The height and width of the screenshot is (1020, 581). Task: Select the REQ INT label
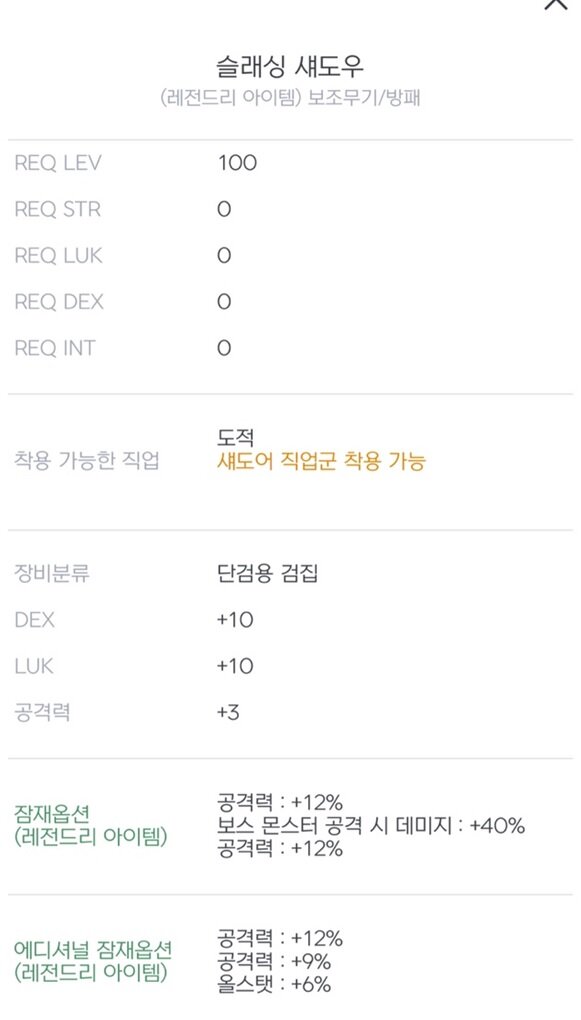(x=55, y=348)
